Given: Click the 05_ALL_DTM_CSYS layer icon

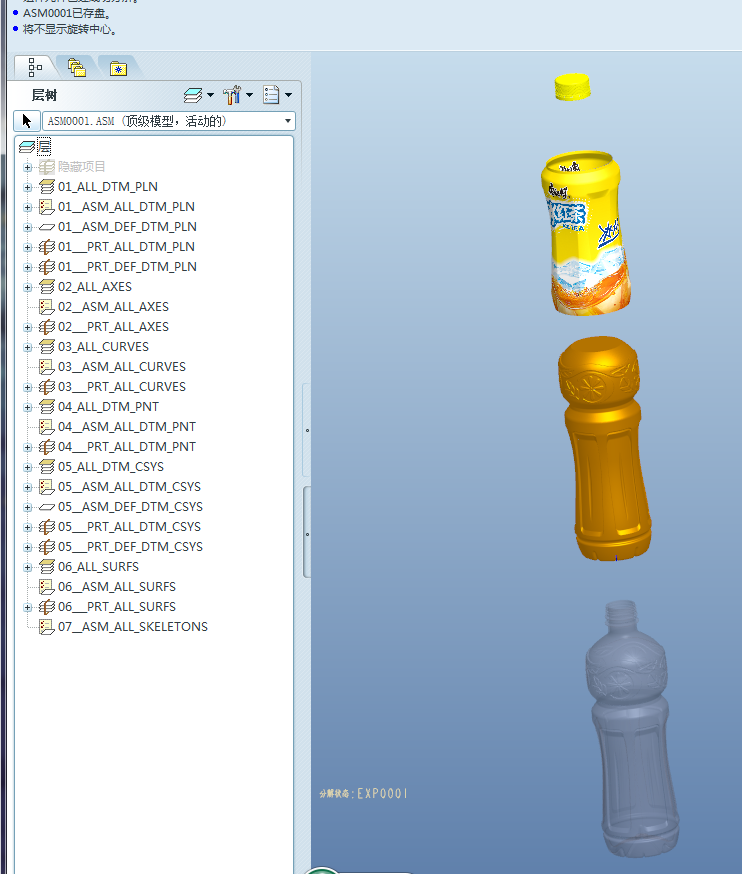Looking at the screenshot, I should (x=47, y=467).
